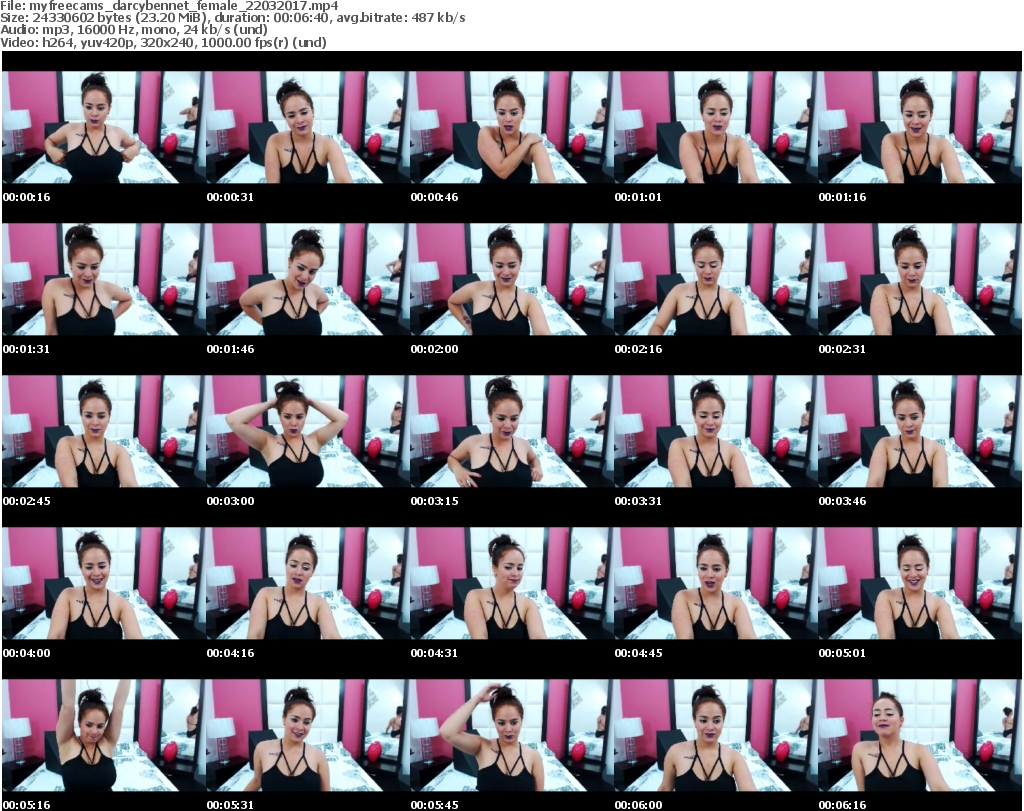Click the thumbnail frame at 00:03:15
The image size is (1024, 811).
tap(511, 432)
